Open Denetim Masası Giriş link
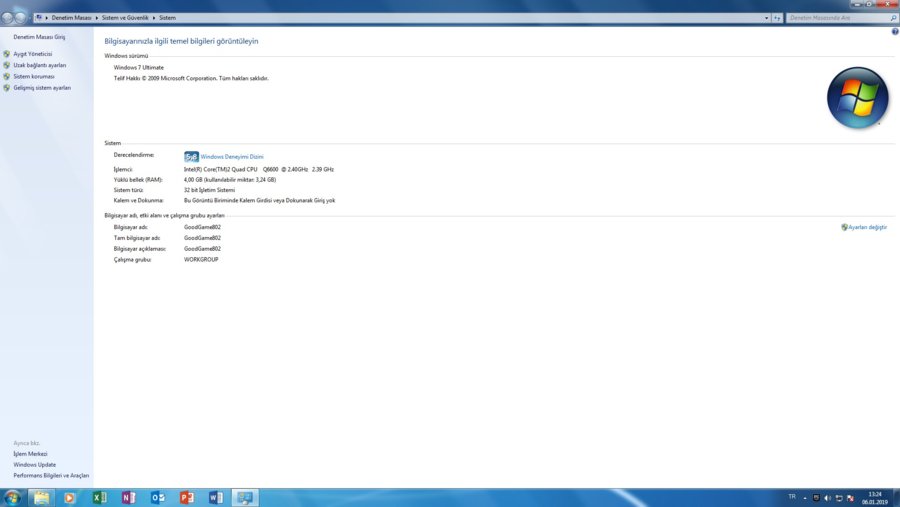 (x=39, y=37)
